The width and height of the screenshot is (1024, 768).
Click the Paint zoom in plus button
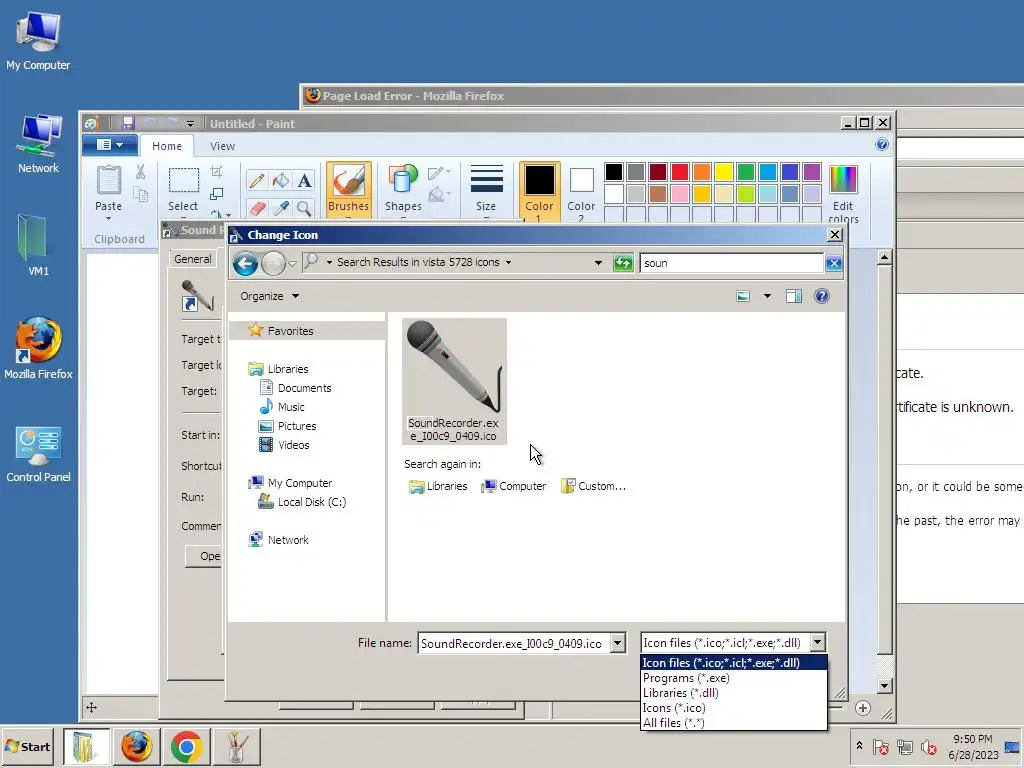coord(863,708)
